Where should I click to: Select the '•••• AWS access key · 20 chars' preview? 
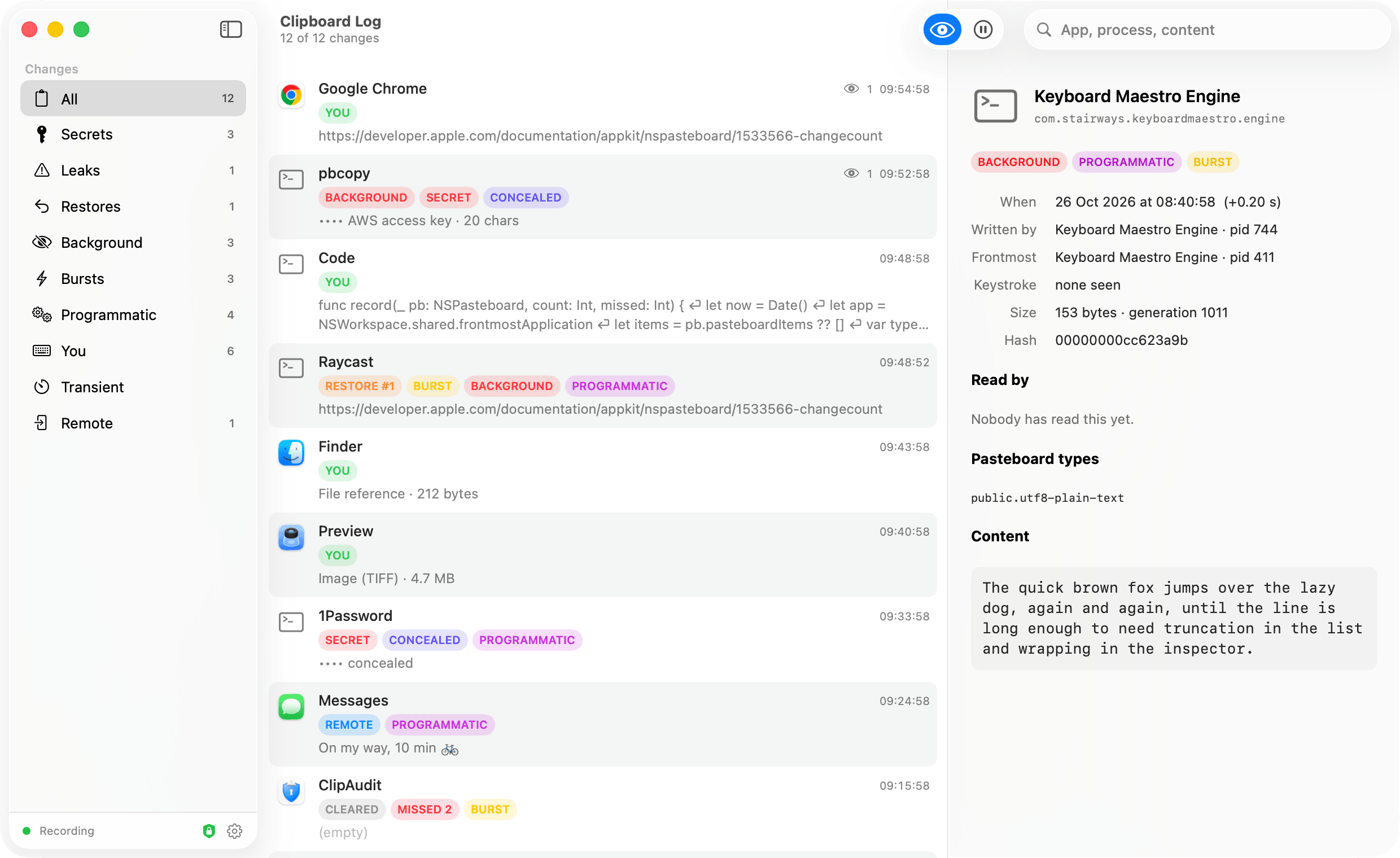click(418, 221)
